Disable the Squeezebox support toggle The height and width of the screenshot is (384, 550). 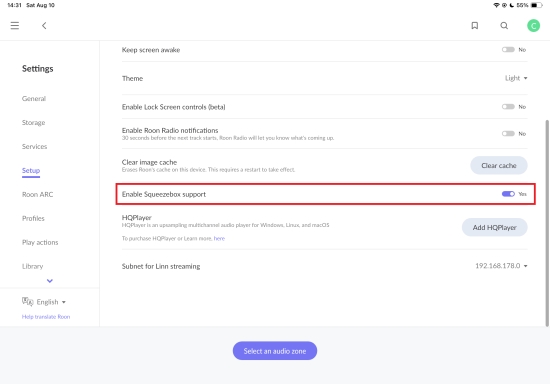[x=508, y=194]
